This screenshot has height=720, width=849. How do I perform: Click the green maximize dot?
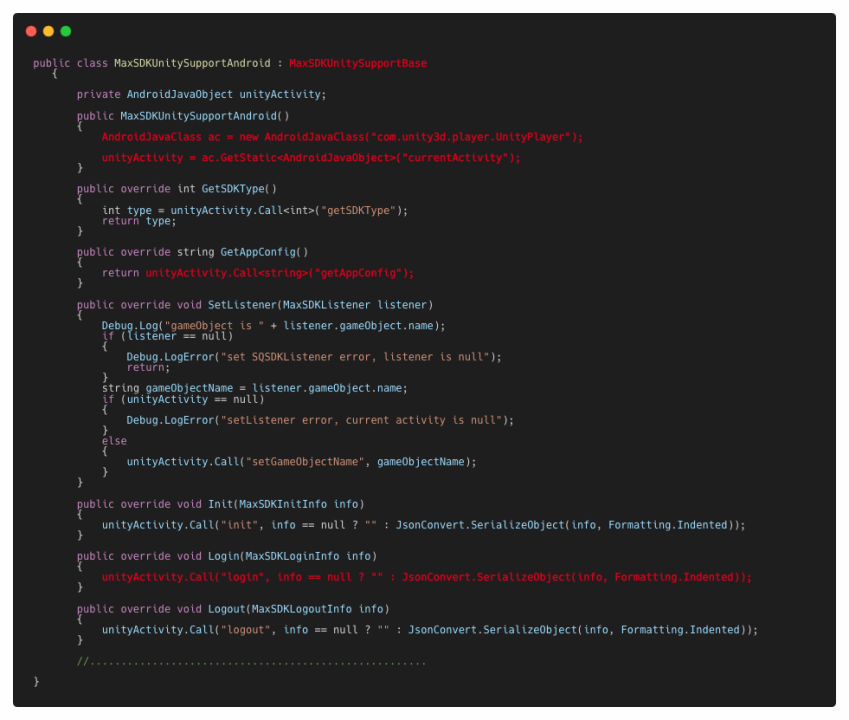pyautogui.click(x=66, y=31)
